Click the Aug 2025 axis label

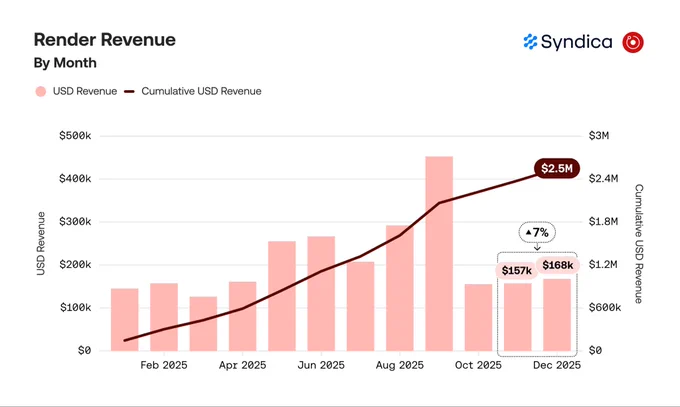tap(399, 365)
